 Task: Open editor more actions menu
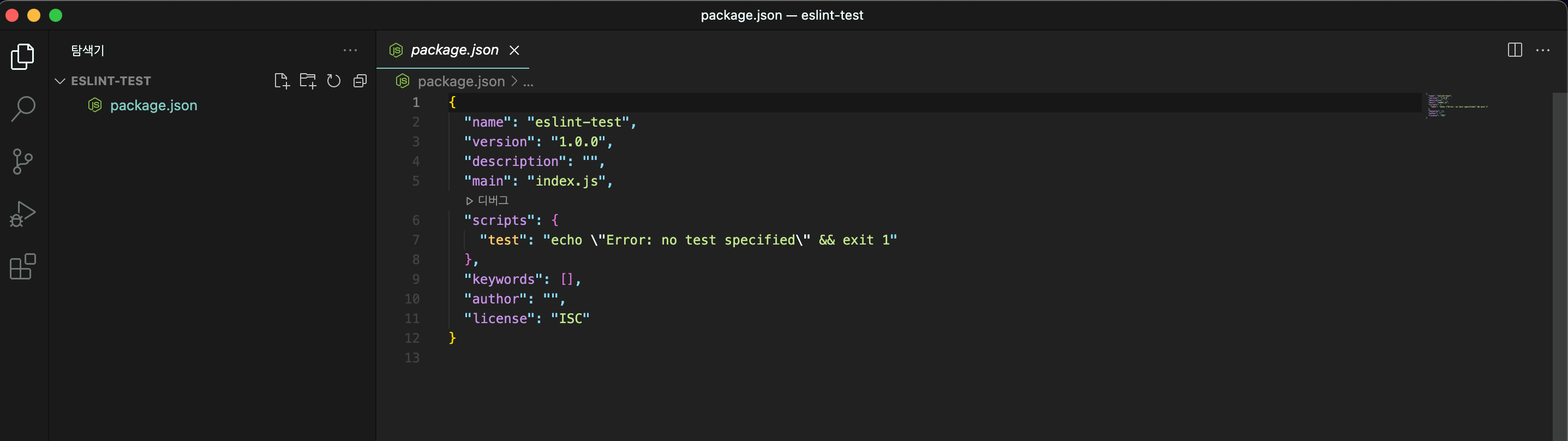point(1542,50)
